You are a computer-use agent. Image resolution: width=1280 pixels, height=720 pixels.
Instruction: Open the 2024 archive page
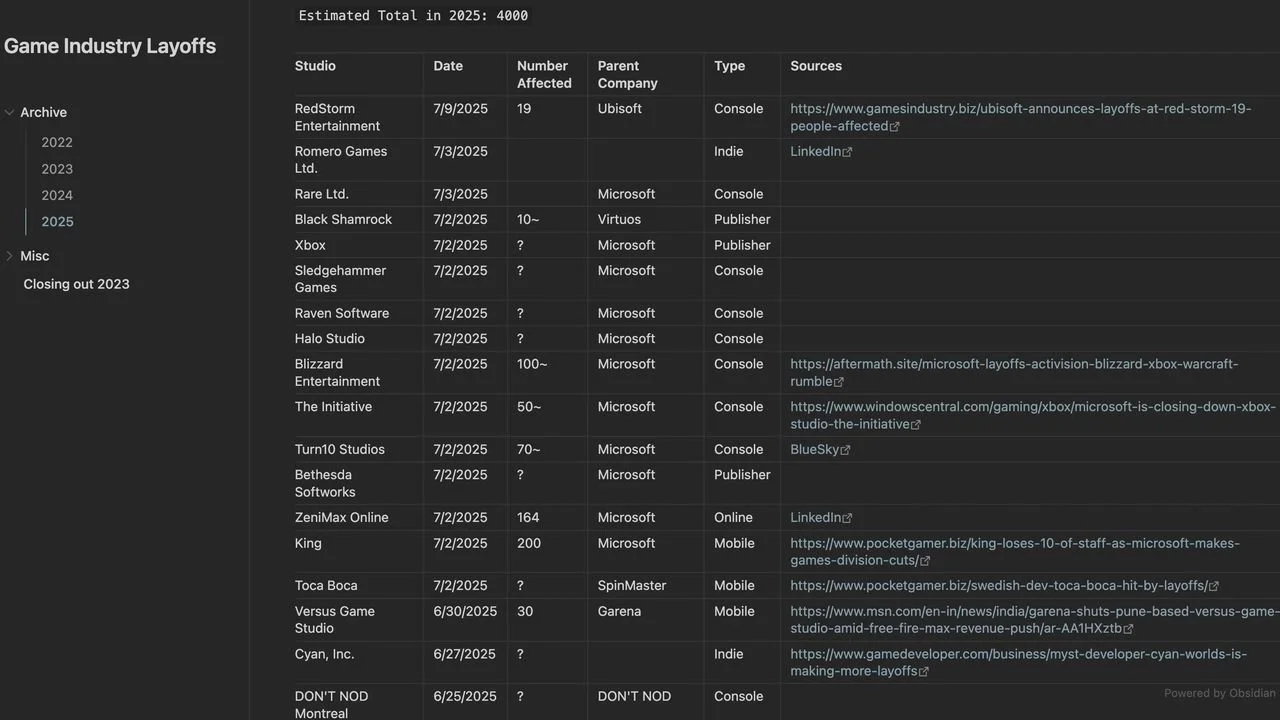[x=57, y=195]
